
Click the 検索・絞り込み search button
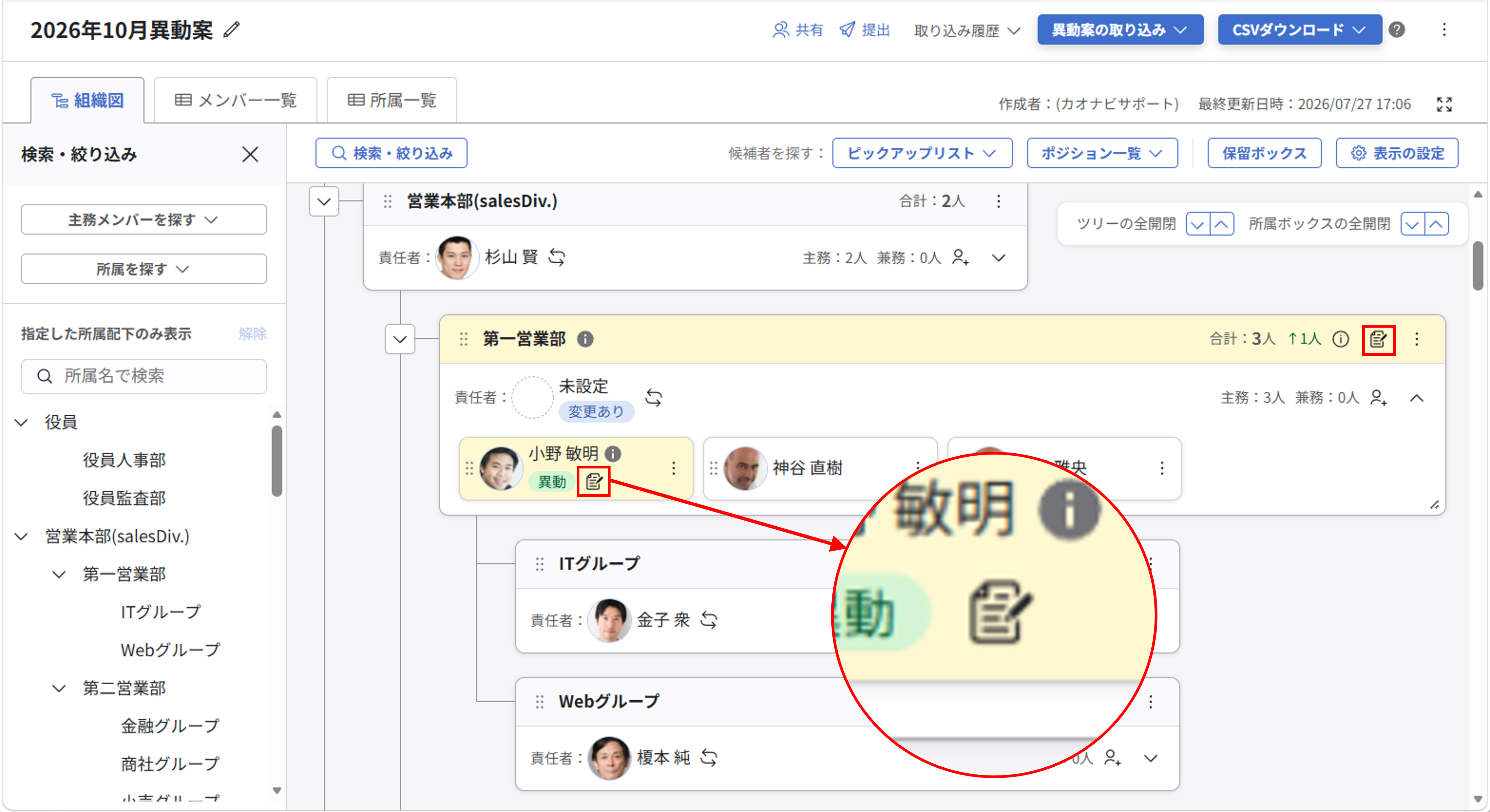coord(391,153)
